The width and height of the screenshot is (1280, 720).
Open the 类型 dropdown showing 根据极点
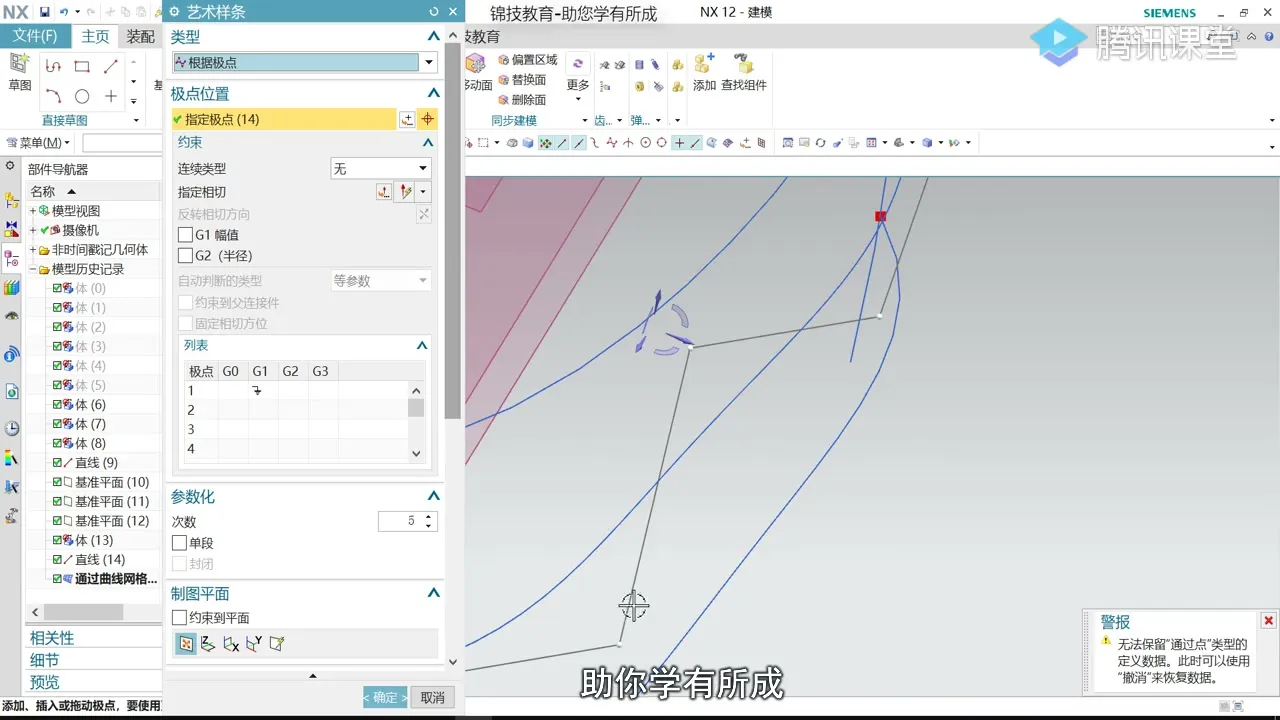tap(428, 62)
